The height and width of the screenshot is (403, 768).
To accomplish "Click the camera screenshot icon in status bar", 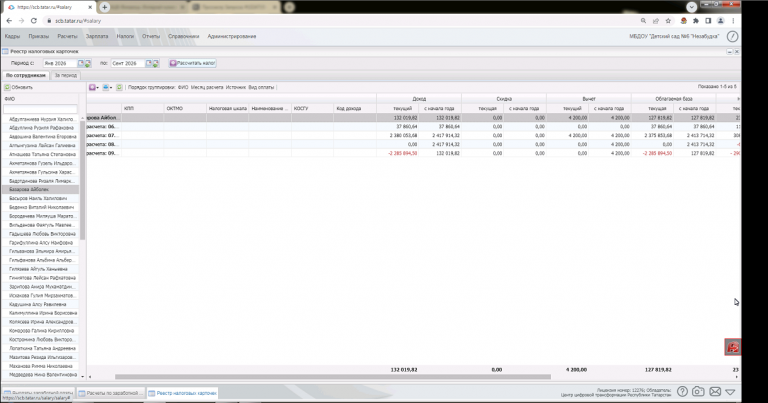I will tap(698, 391).
